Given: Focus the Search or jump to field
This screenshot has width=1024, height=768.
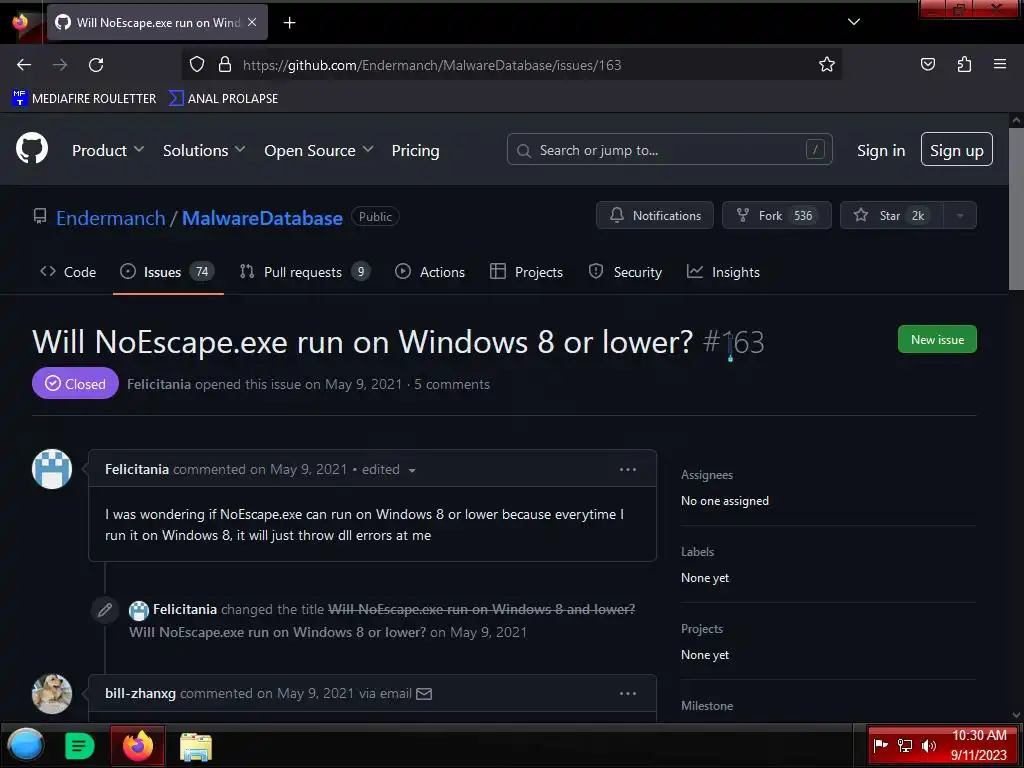Looking at the screenshot, I should pyautogui.click(x=669, y=150).
